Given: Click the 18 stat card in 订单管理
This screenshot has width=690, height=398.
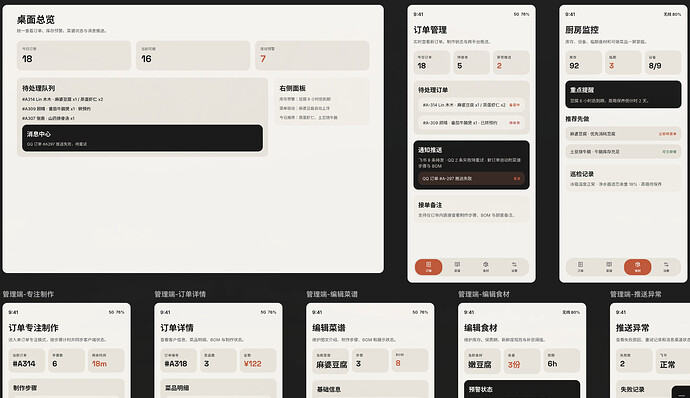Looking at the screenshot, I should [432, 63].
